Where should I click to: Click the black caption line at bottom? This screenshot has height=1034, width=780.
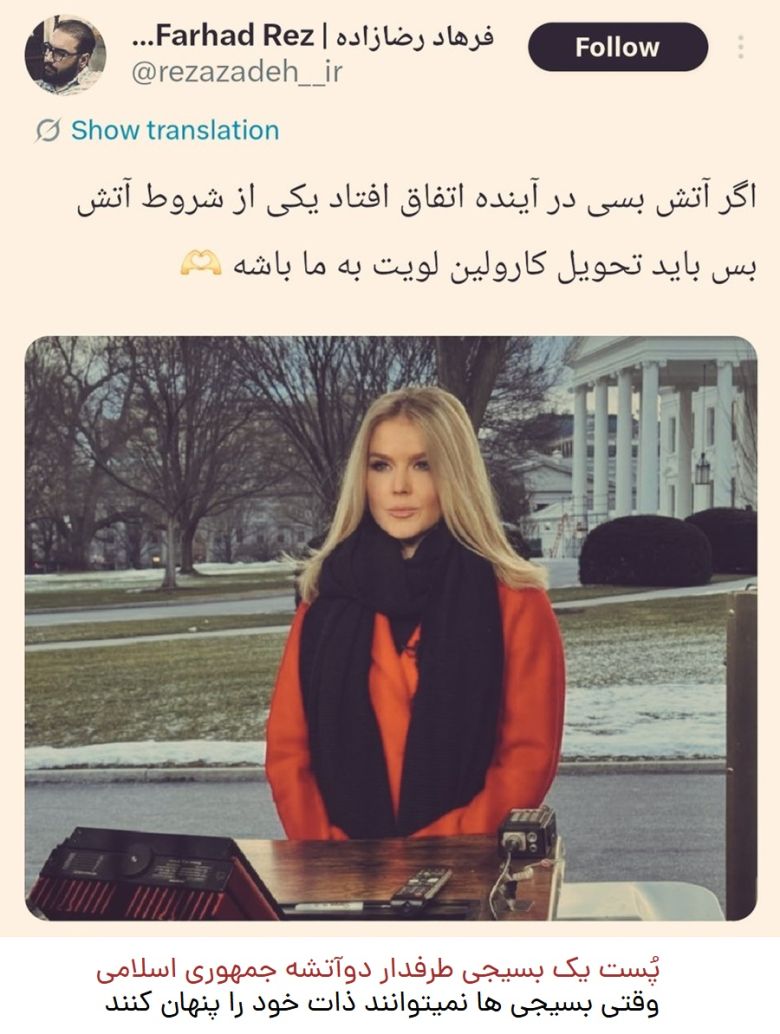point(382,1004)
